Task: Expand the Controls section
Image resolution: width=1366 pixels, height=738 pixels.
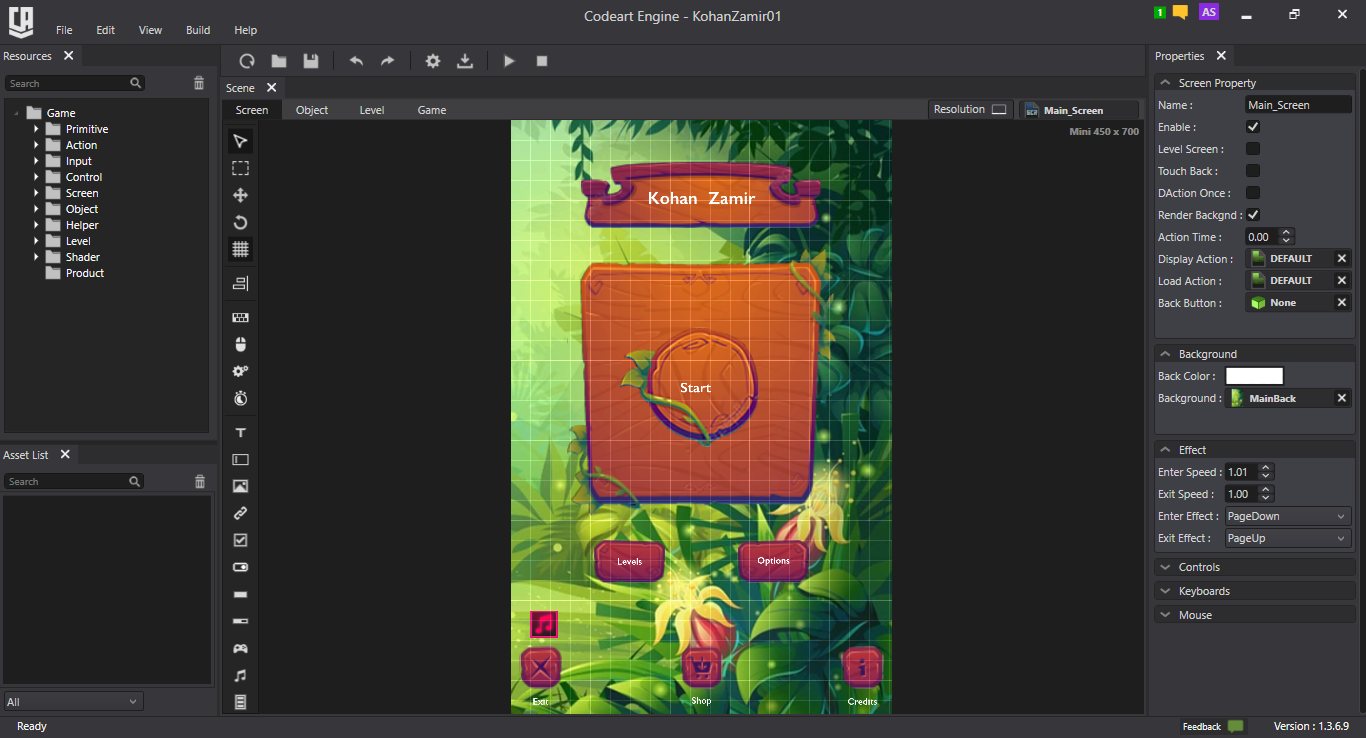Action: 1198,567
